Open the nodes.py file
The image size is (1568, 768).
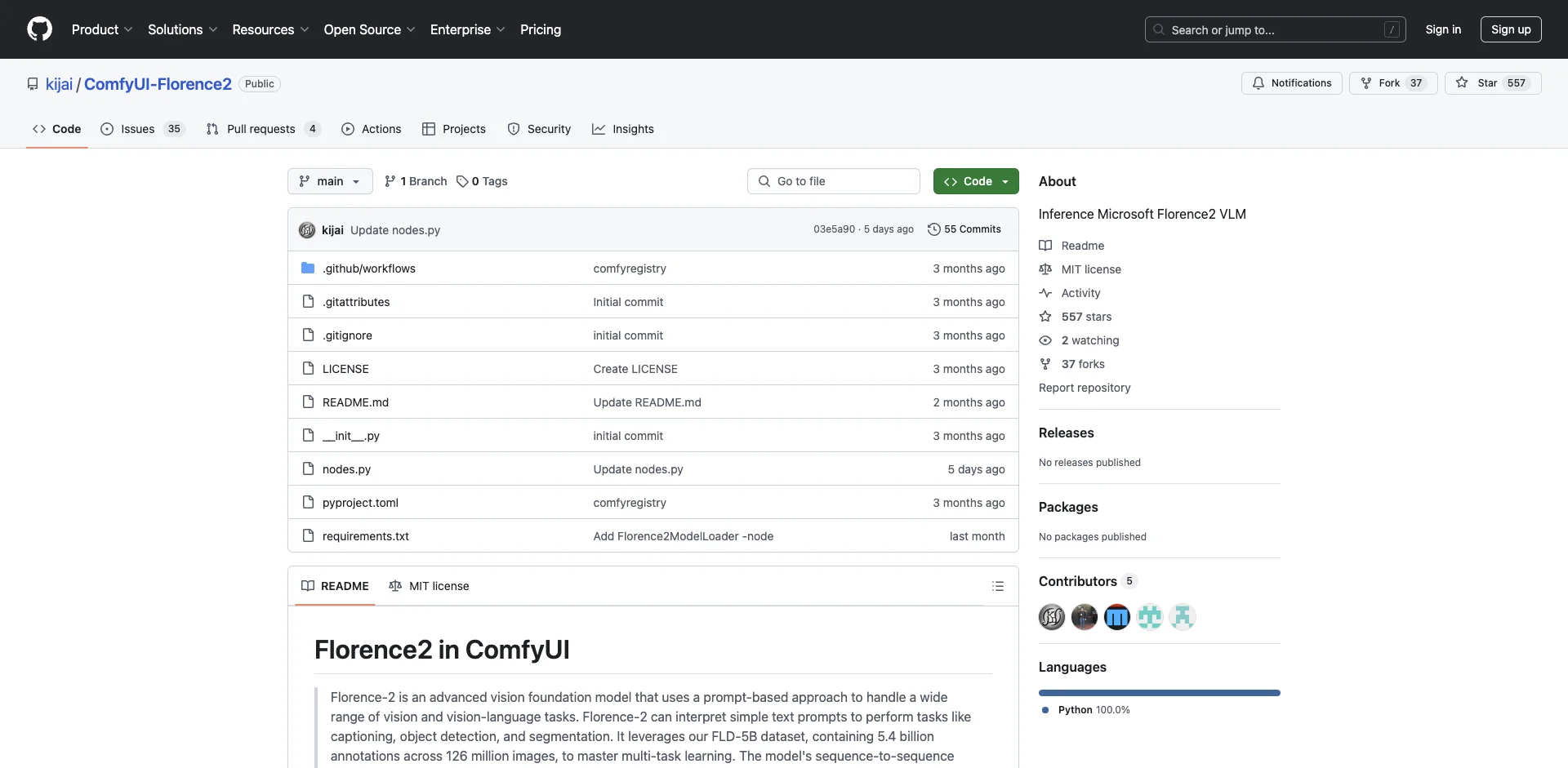tap(346, 469)
